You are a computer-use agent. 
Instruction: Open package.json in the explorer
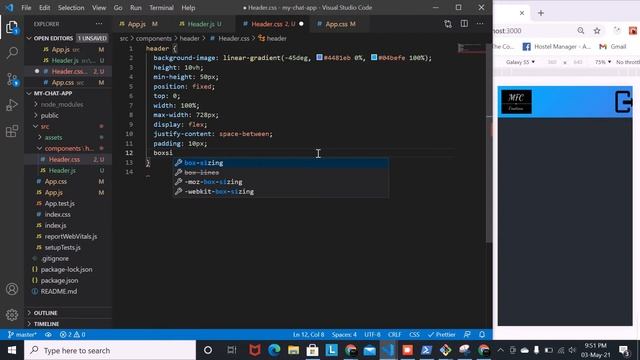point(59,280)
